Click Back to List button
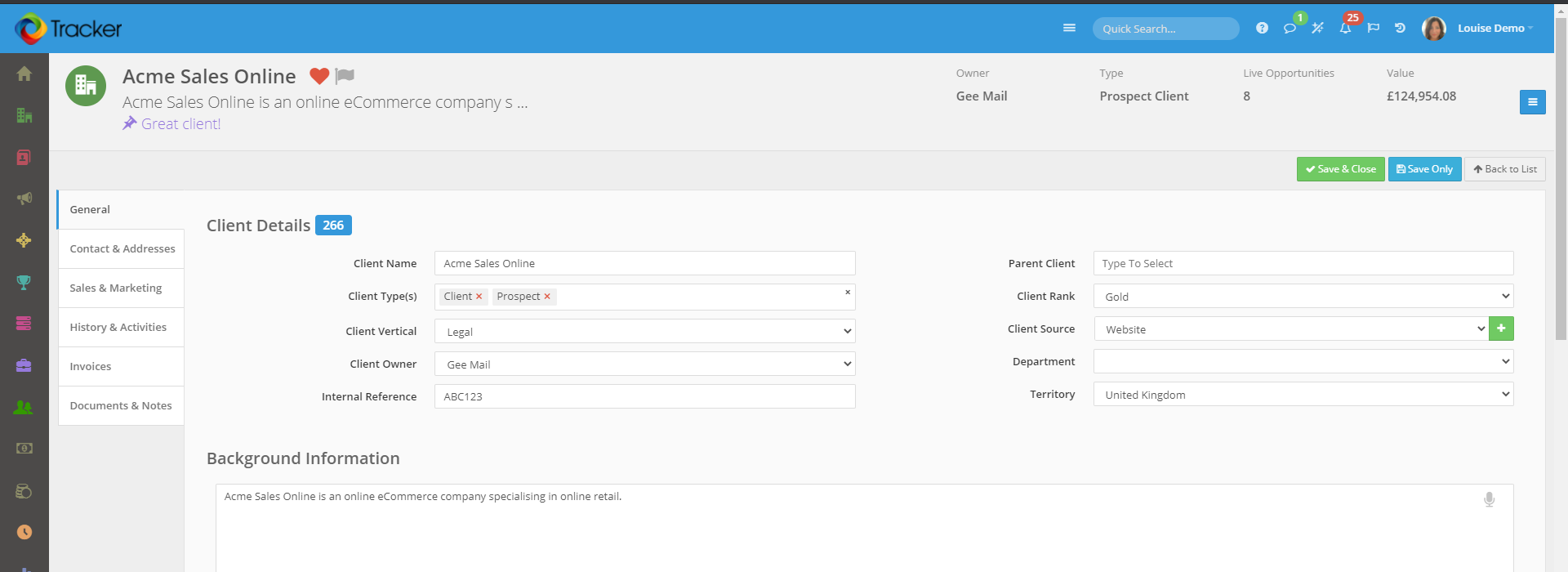The image size is (1568, 572). (x=1504, y=169)
